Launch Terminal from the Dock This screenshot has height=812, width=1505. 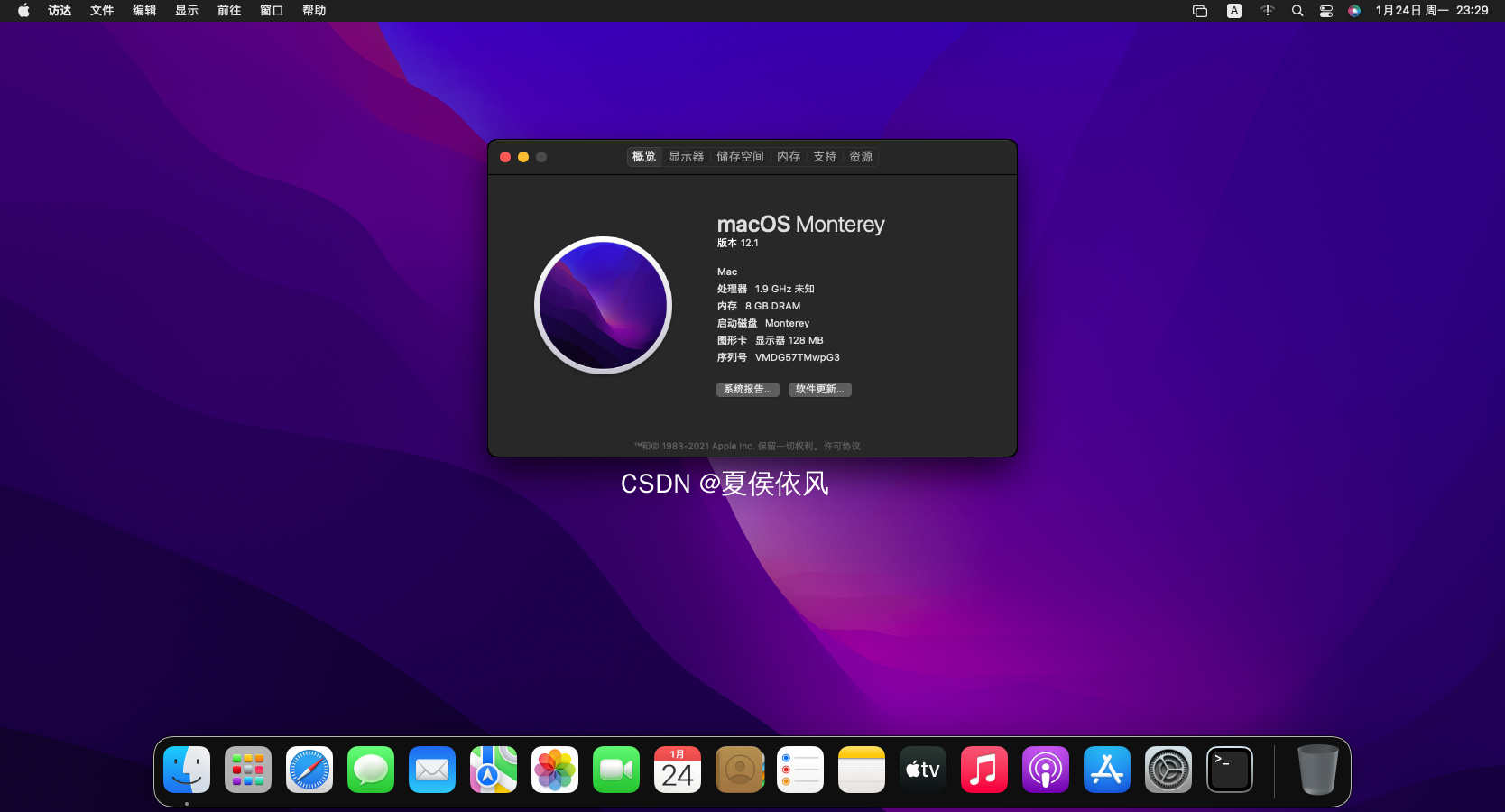pyautogui.click(x=1230, y=770)
